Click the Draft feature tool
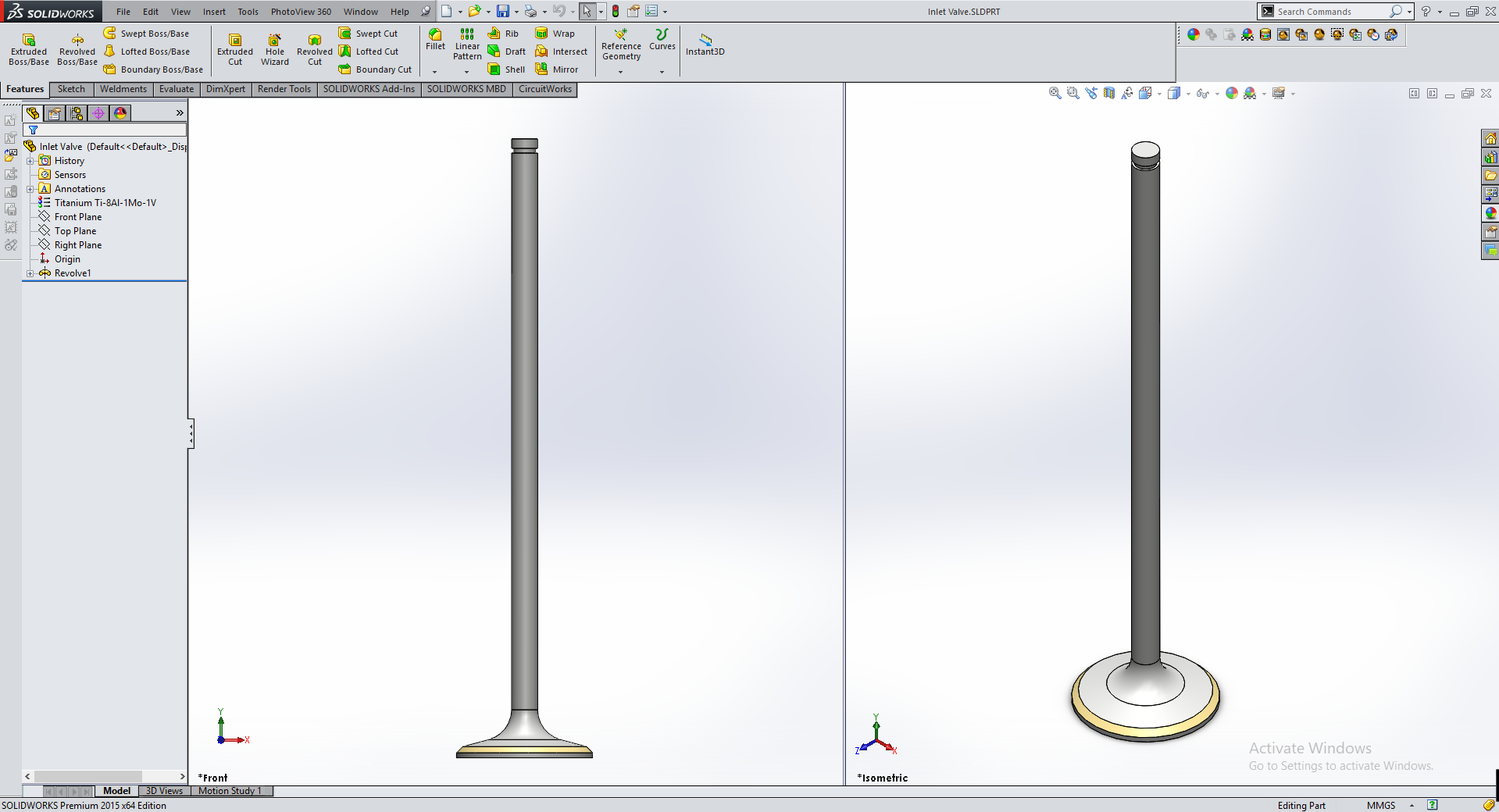1499x812 pixels. [x=506, y=52]
